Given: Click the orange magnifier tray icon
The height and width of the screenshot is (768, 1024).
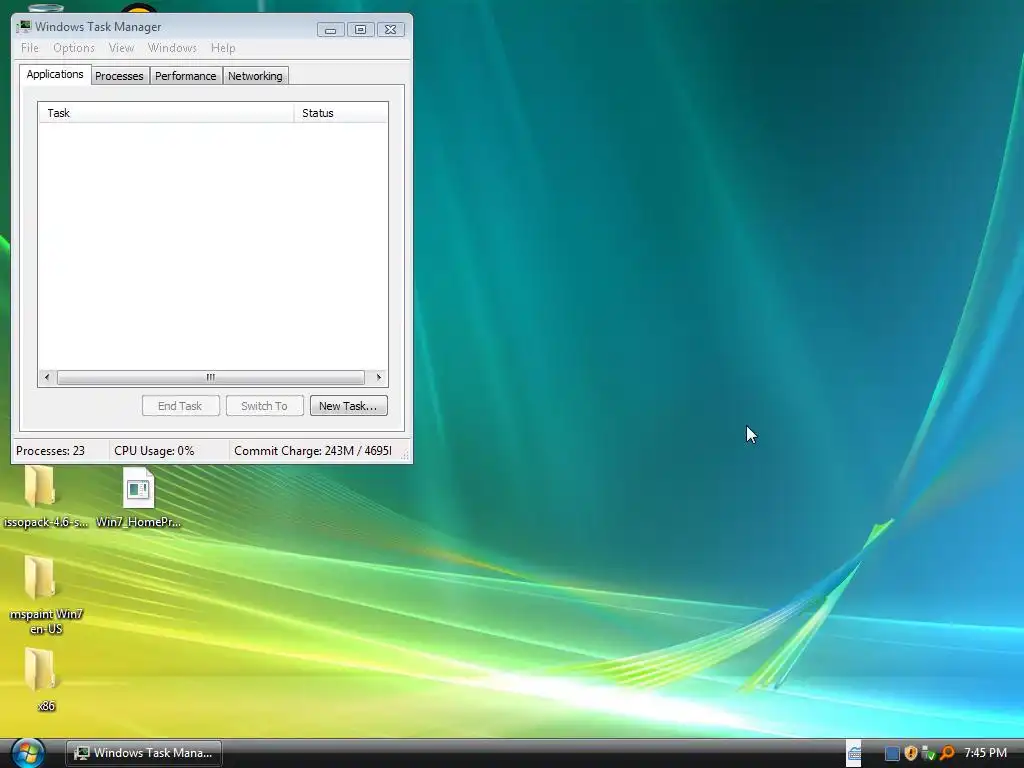Looking at the screenshot, I should 946,753.
